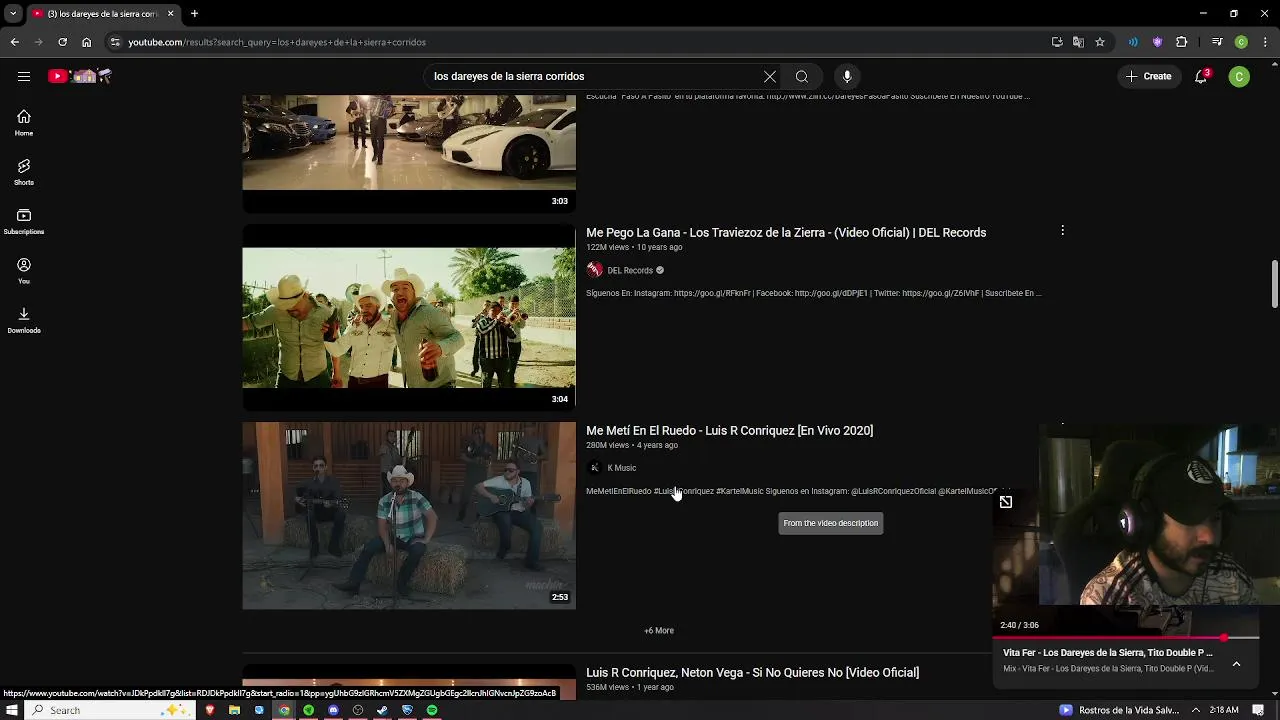
Task: Translate this page icon in address bar
Action: [x=1078, y=42]
